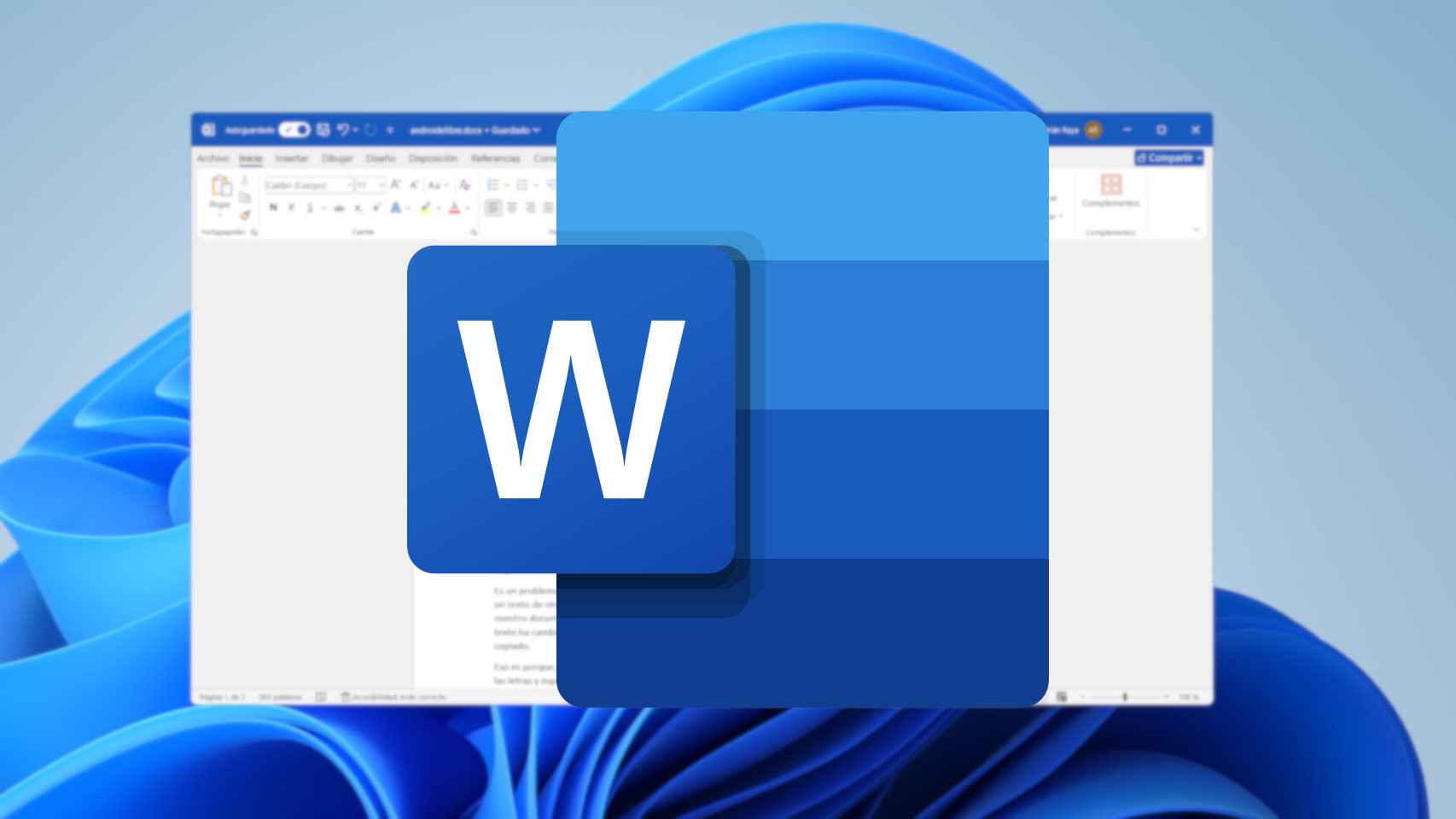Click the Word app icon in title bar
Viewport: 1456px width, 819px height.
[x=208, y=130]
